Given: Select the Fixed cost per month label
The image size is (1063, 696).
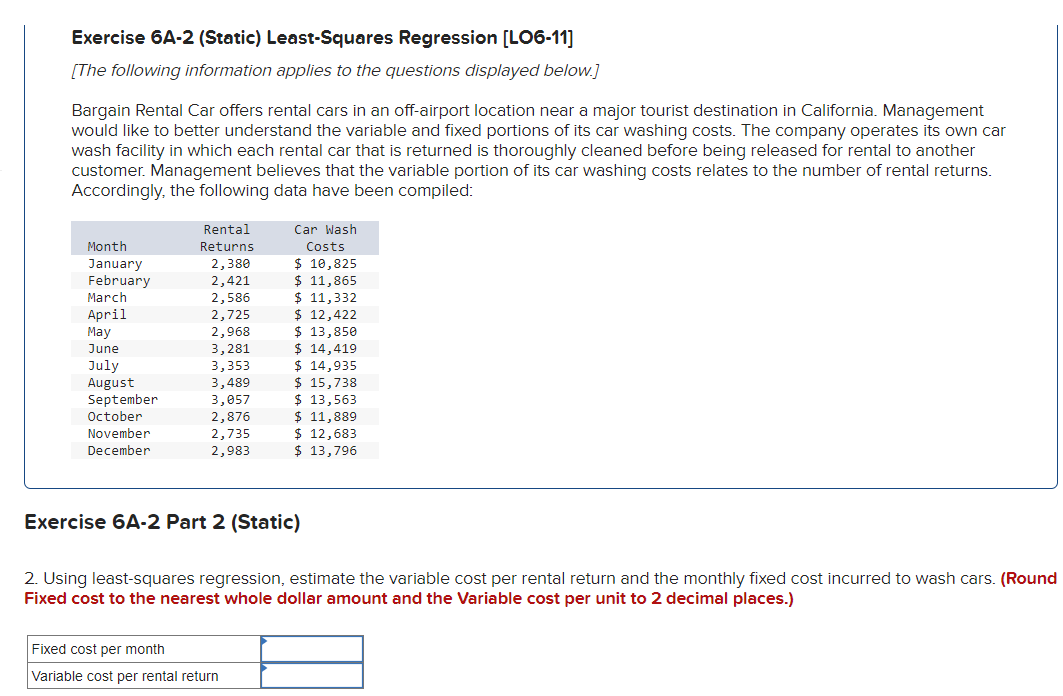Looking at the screenshot, I should 96,648.
